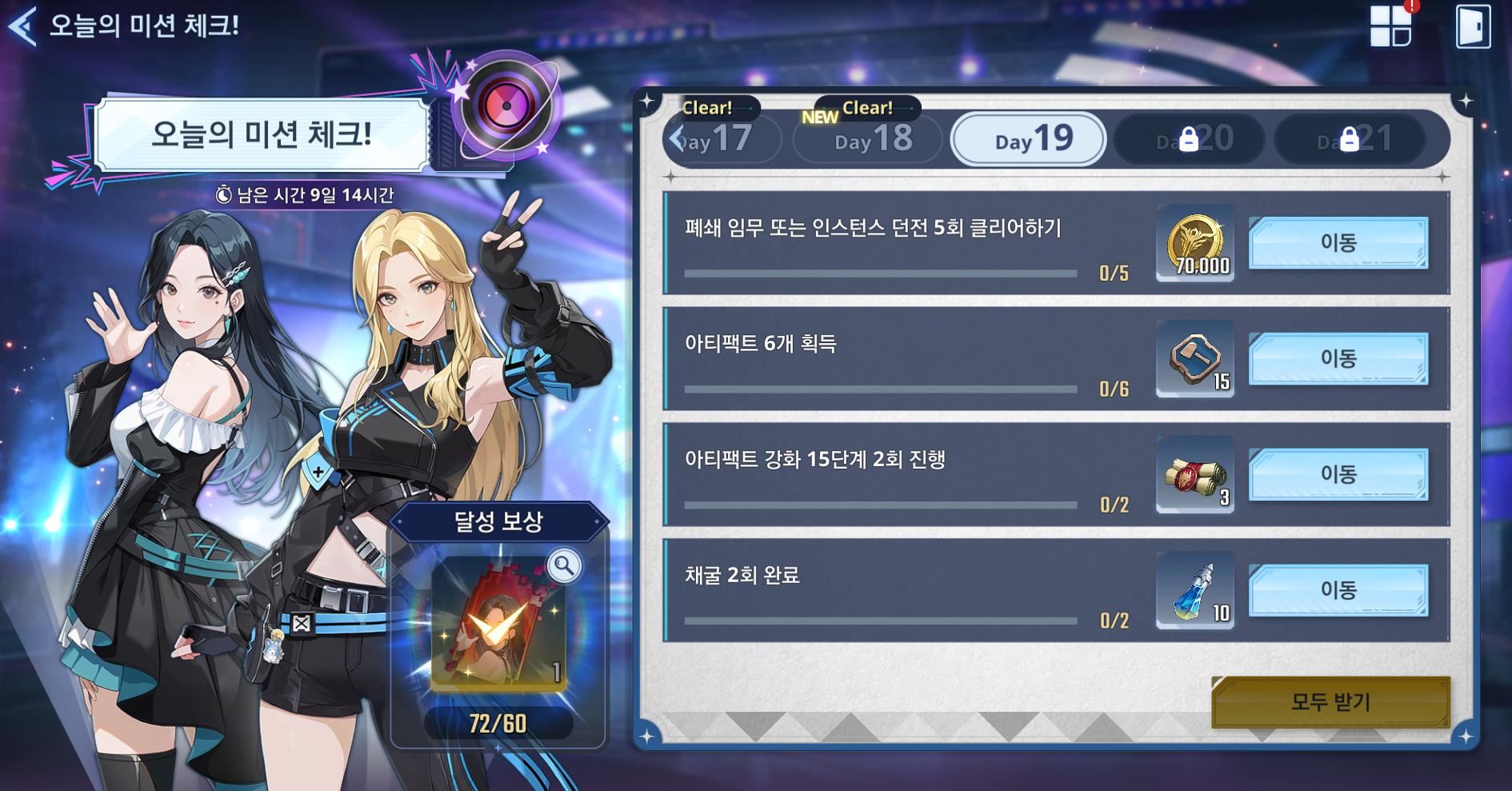The height and width of the screenshot is (791, 1512).
Task: Click the 모두 받기 button
Action: (1331, 702)
